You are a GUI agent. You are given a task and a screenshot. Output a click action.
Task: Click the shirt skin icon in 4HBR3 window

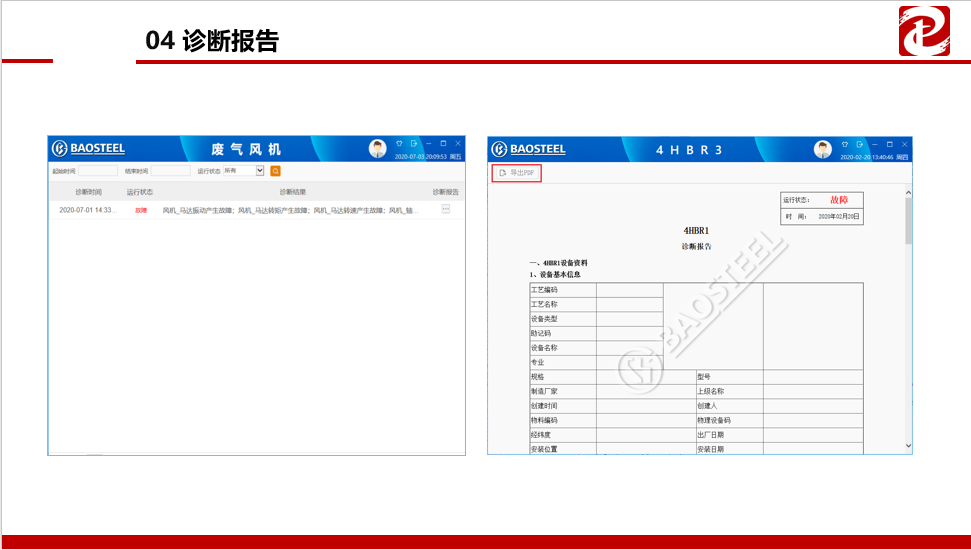(845, 144)
